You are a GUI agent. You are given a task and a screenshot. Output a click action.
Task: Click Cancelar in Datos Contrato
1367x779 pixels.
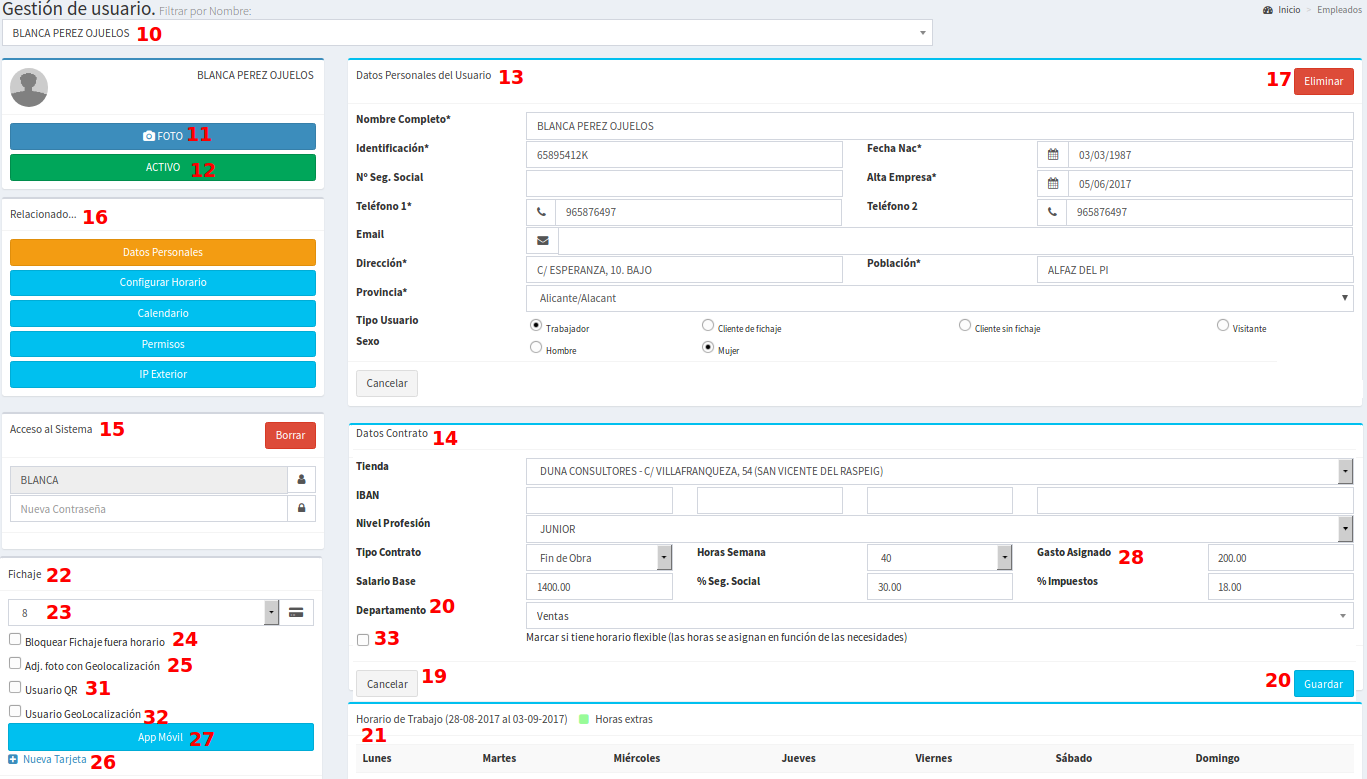coord(387,684)
